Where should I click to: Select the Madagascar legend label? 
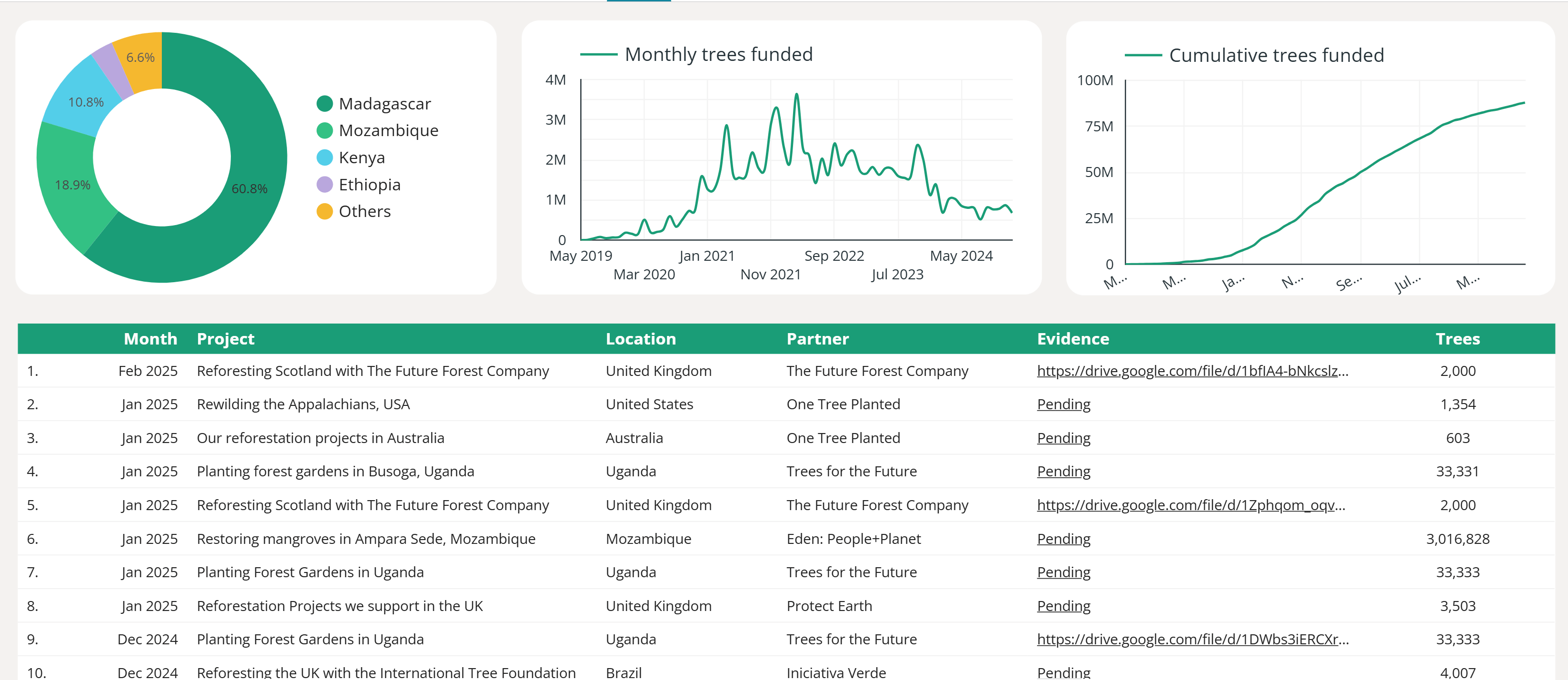[385, 104]
